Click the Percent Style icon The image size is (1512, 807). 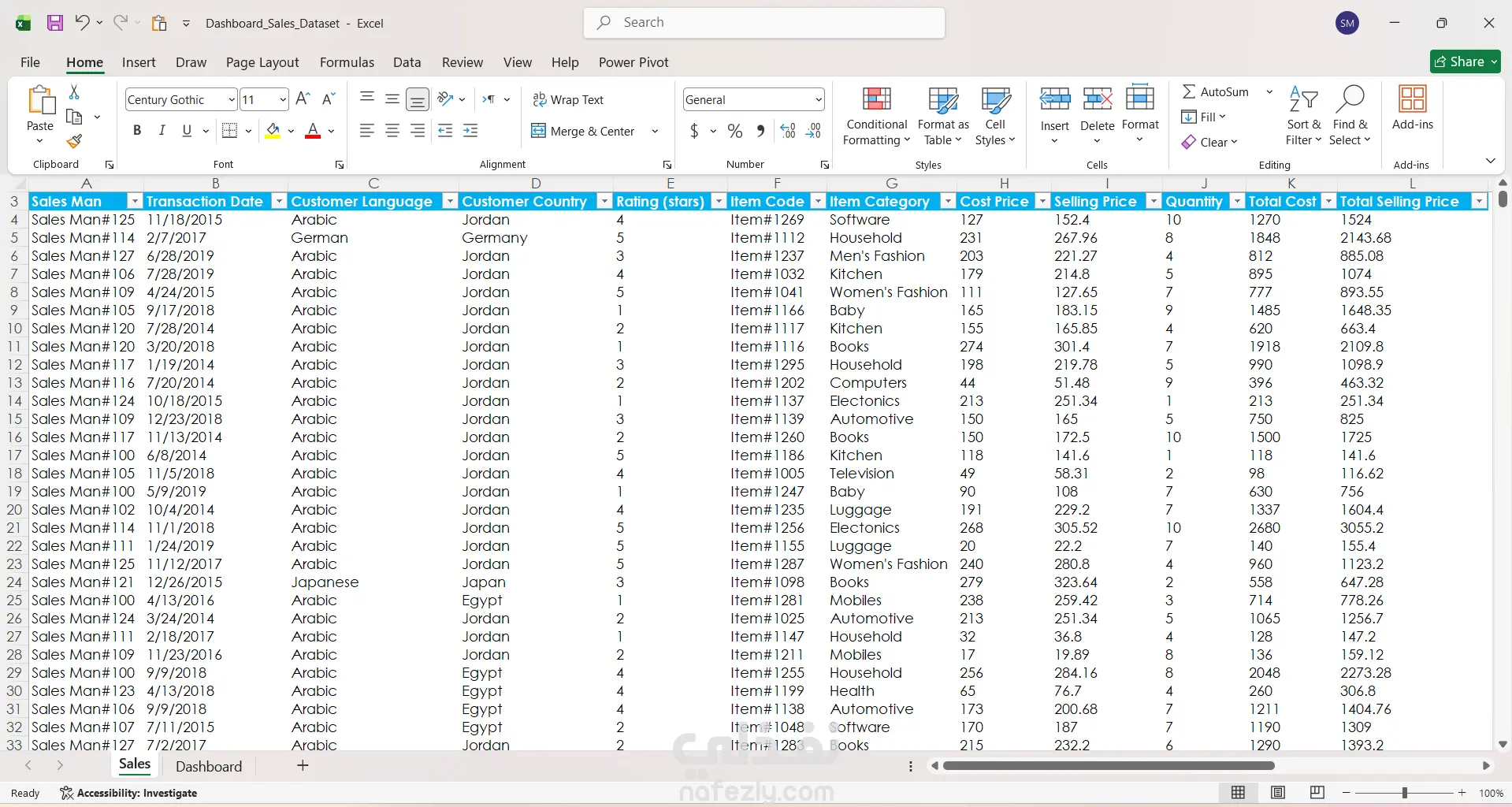point(734,132)
